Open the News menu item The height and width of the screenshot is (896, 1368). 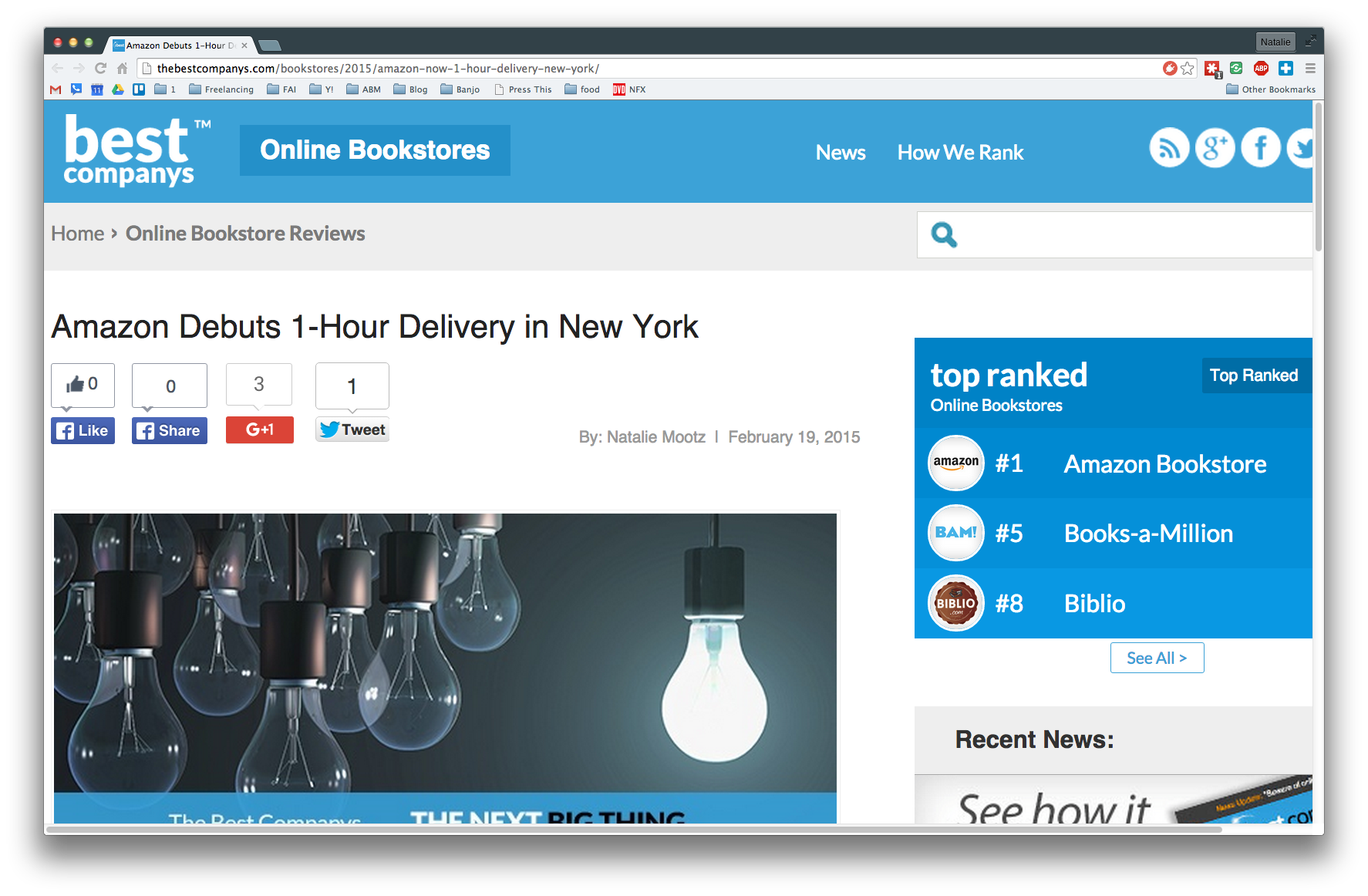(x=841, y=153)
